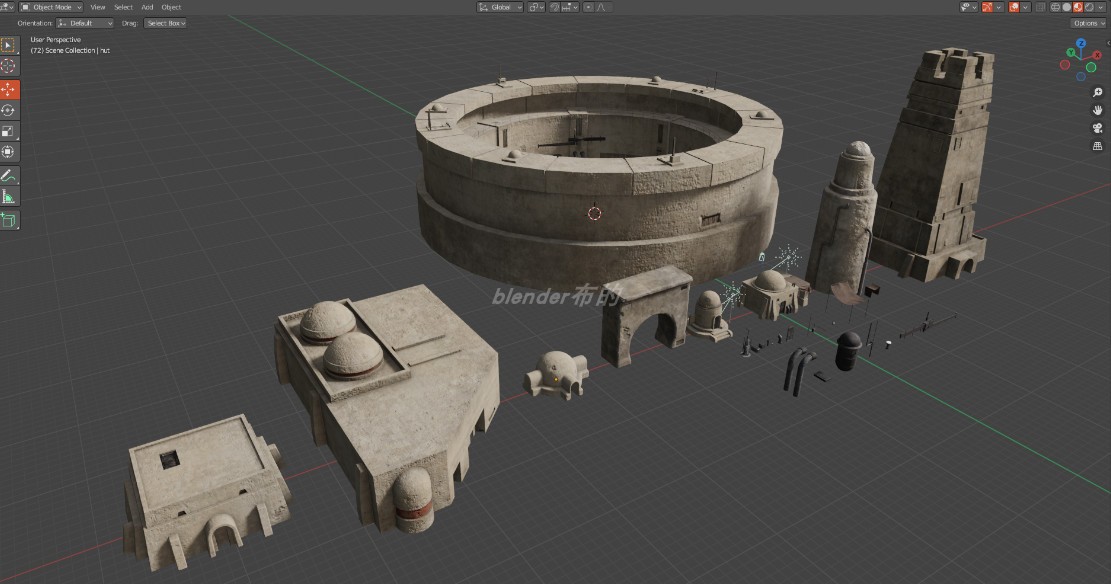Select the Transform tool
This screenshot has width=1111, height=584.
coord(9,152)
